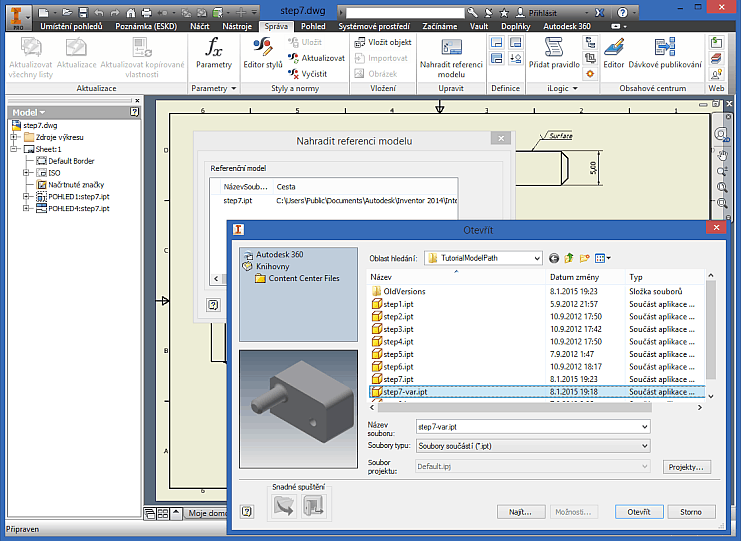Open Oblast hledání TutorialModelPath dropdown
This screenshot has height=541, width=741.
[x=537, y=258]
